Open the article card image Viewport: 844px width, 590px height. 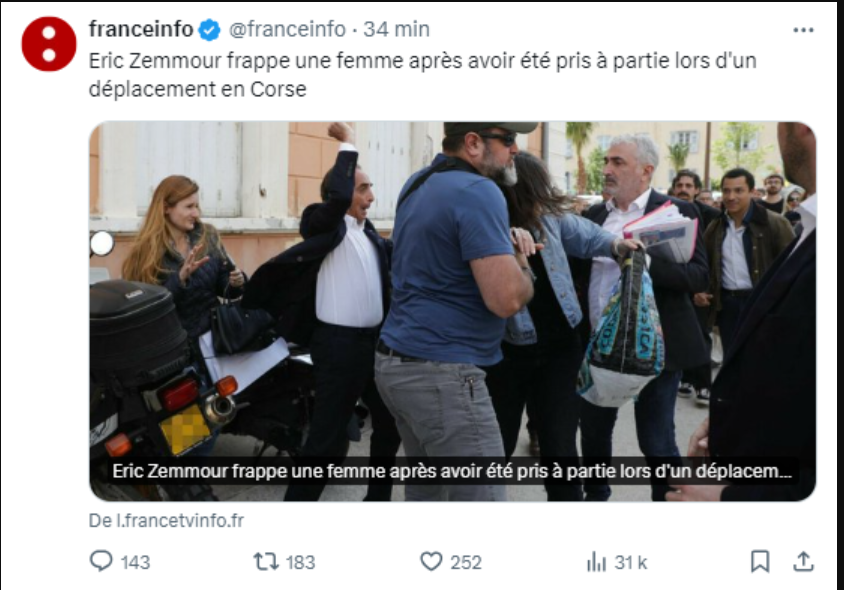click(452, 311)
